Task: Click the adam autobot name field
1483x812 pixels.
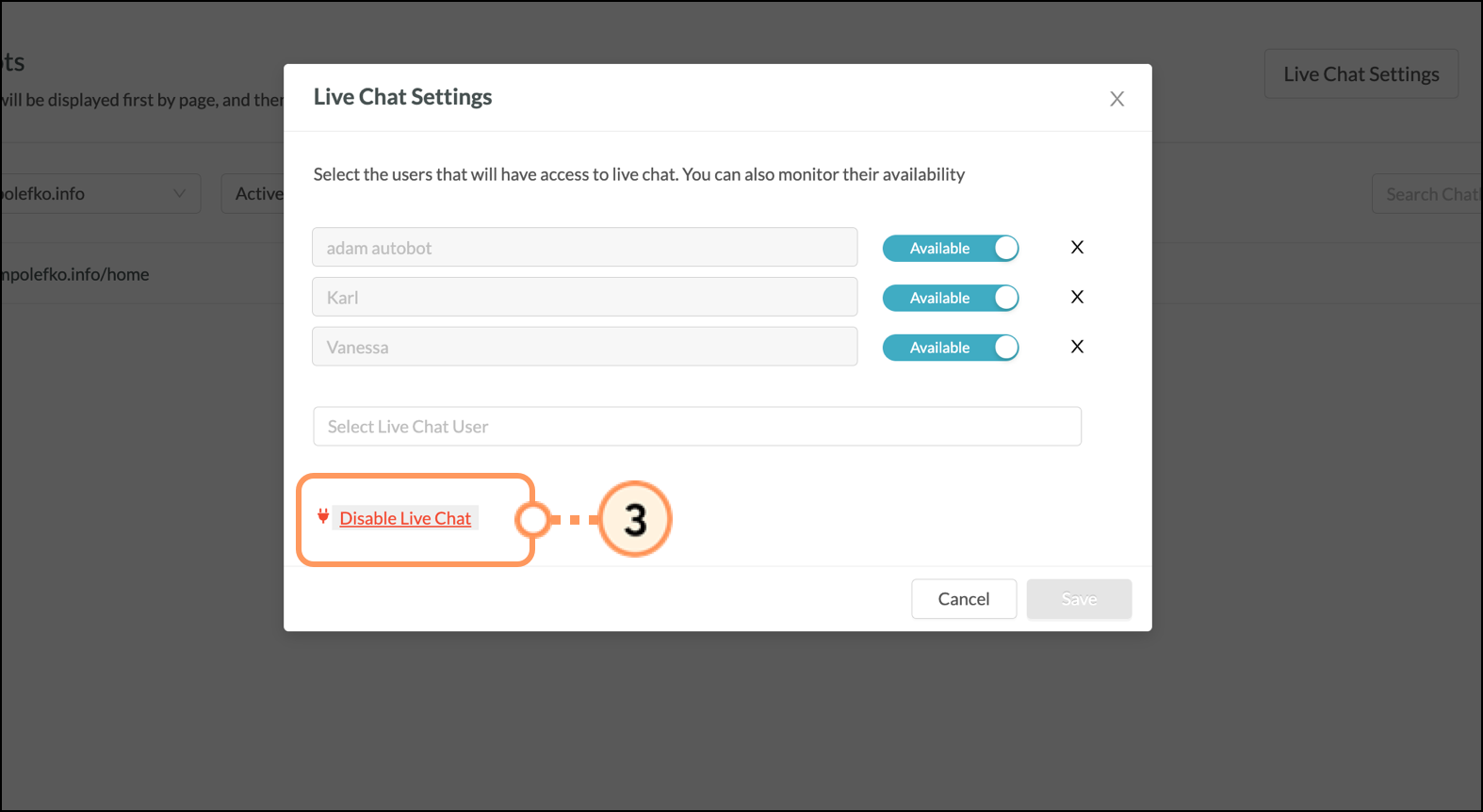Action: tap(585, 248)
